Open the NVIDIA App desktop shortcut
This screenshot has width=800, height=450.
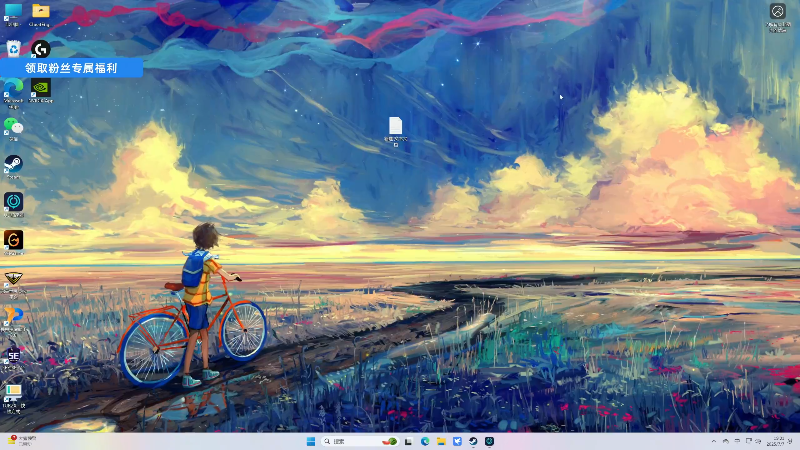coord(41,91)
